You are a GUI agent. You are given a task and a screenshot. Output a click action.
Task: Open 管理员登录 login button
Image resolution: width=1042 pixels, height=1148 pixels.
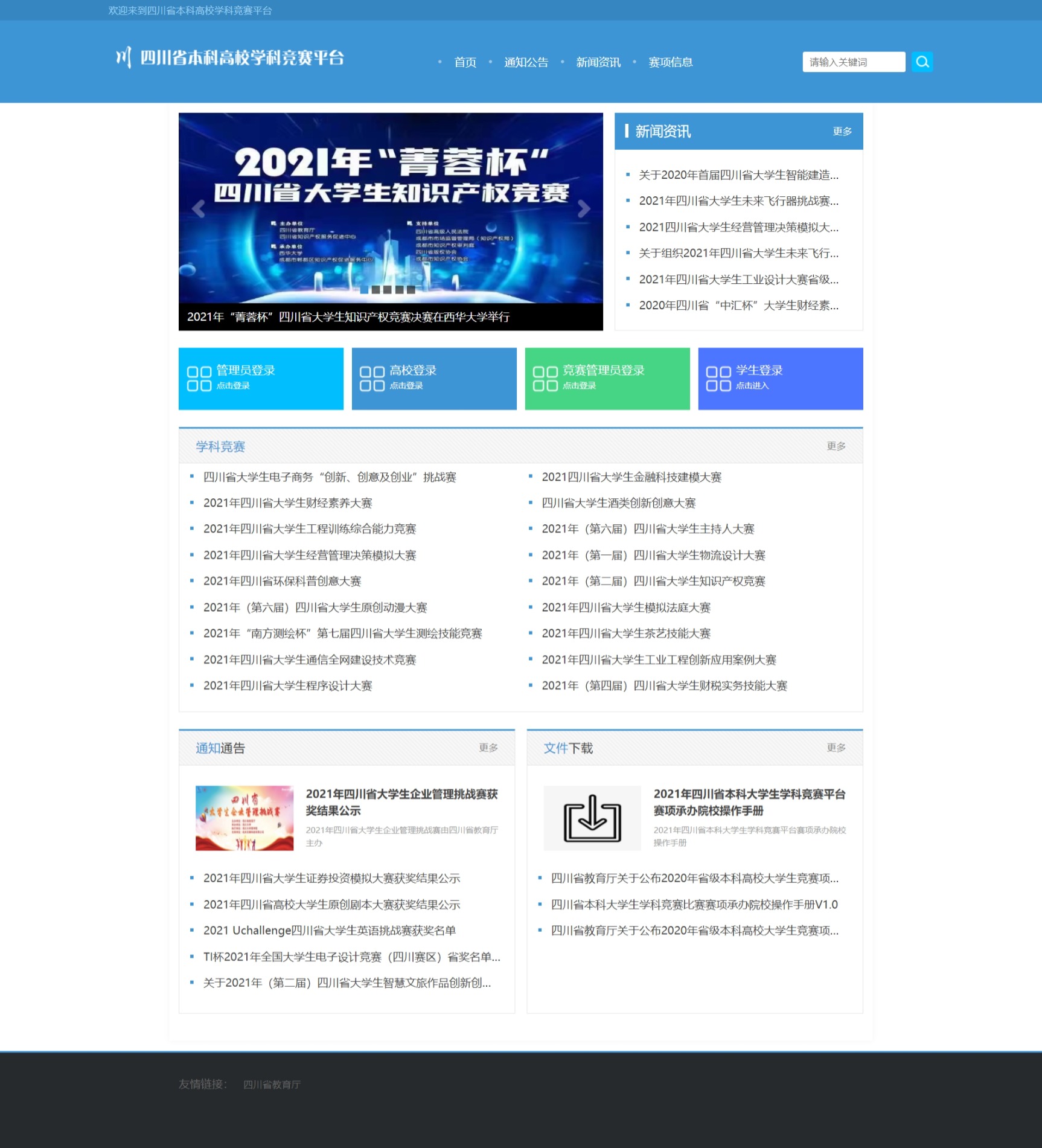click(x=261, y=379)
